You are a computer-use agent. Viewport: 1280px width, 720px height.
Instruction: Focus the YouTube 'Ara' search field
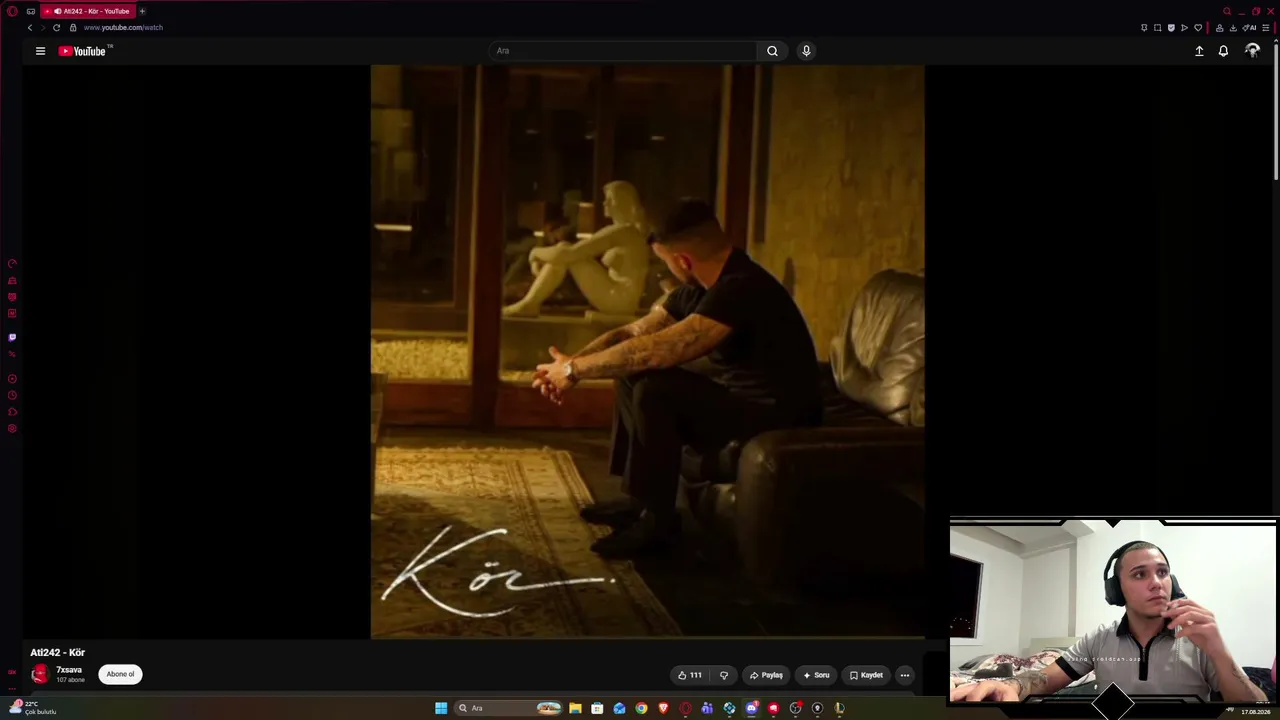625,51
